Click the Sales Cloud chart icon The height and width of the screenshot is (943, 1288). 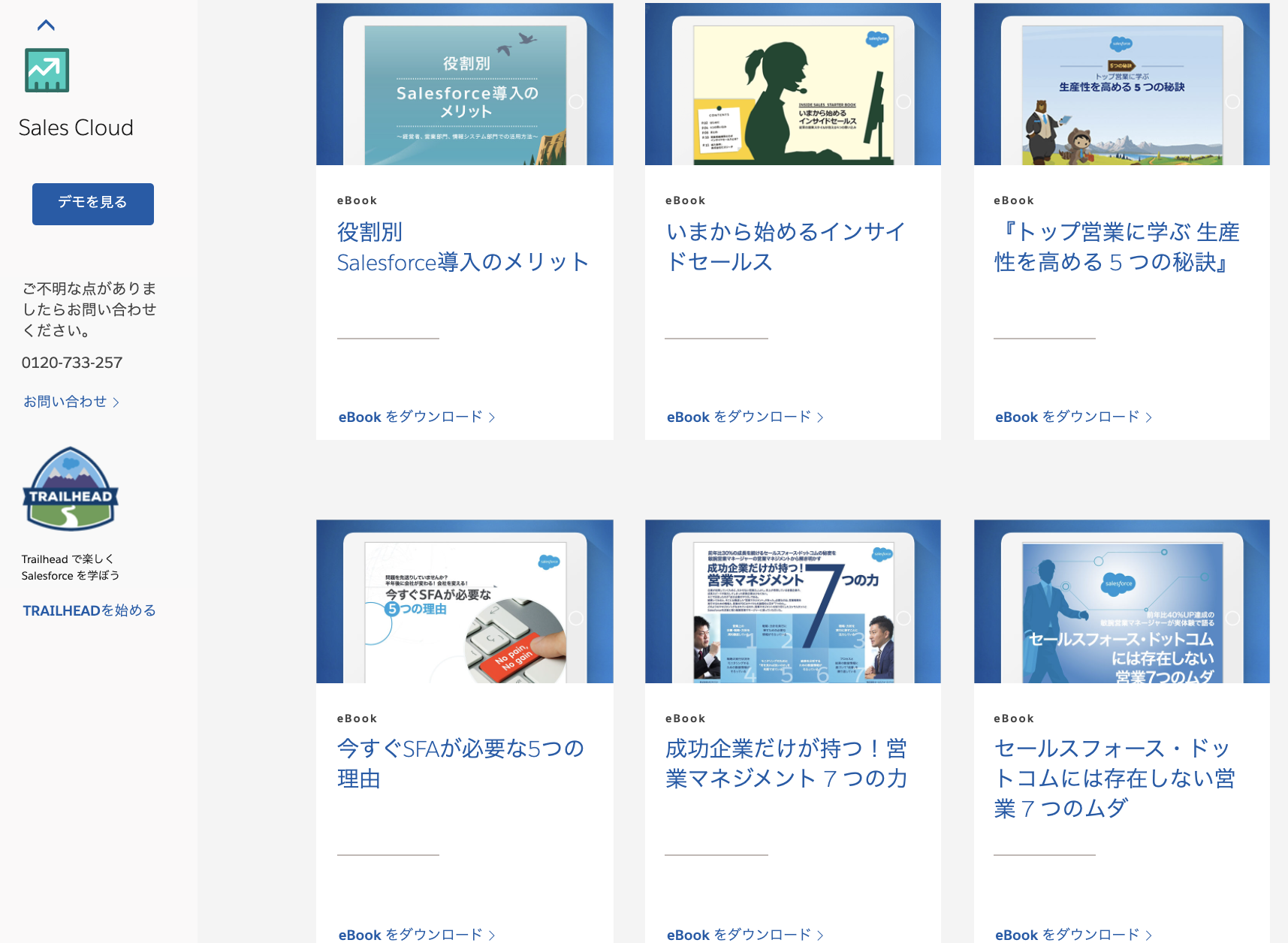(47, 71)
